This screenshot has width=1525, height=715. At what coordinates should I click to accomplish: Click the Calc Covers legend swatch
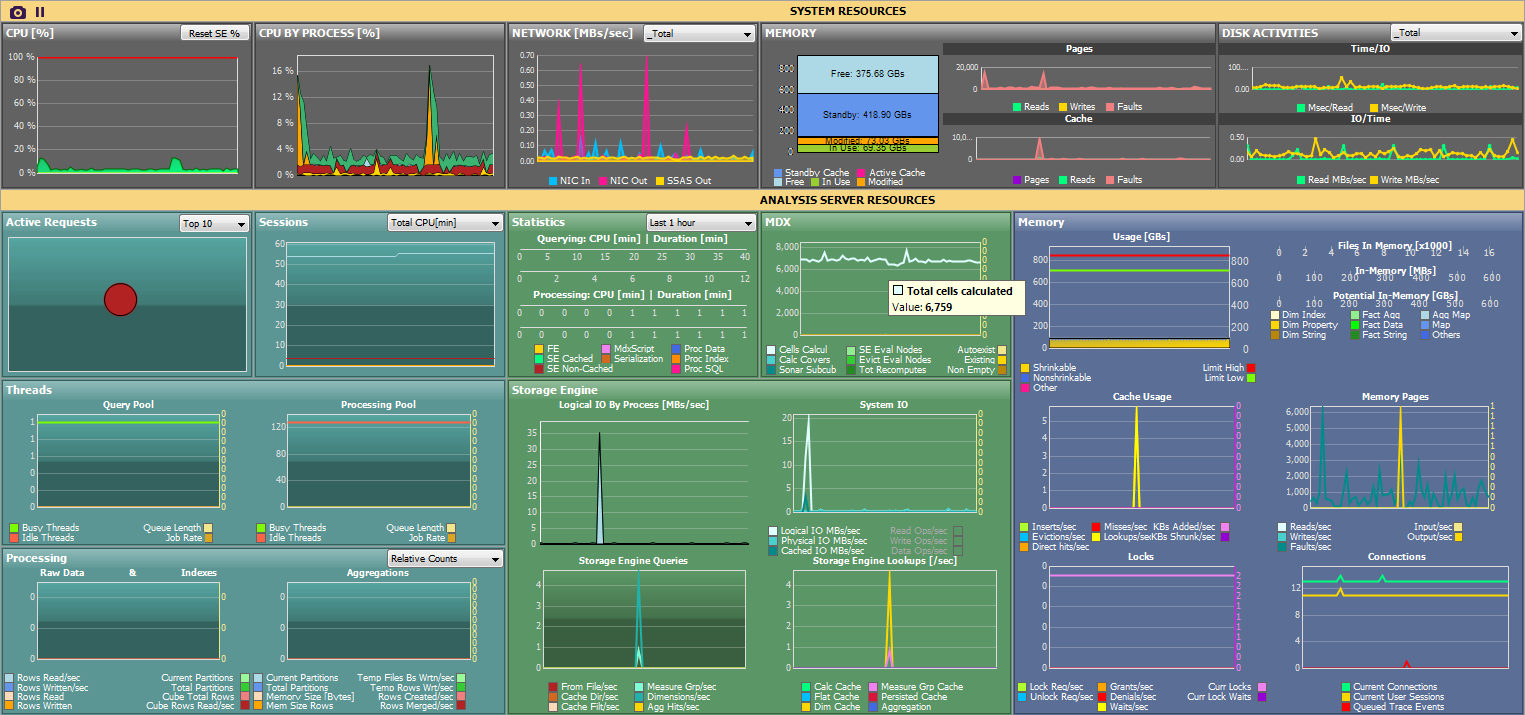pos(771,360)
